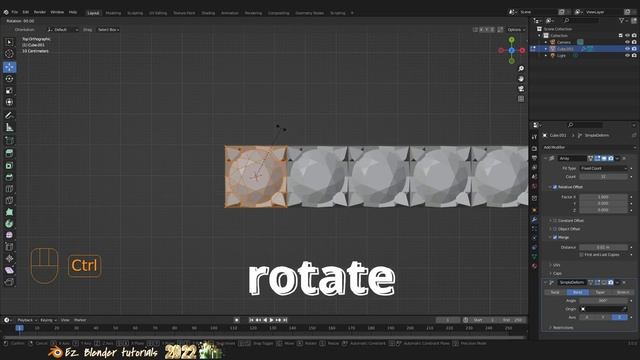Select the Cursor tool in left toolbar
640x360 pixels.
9,53
